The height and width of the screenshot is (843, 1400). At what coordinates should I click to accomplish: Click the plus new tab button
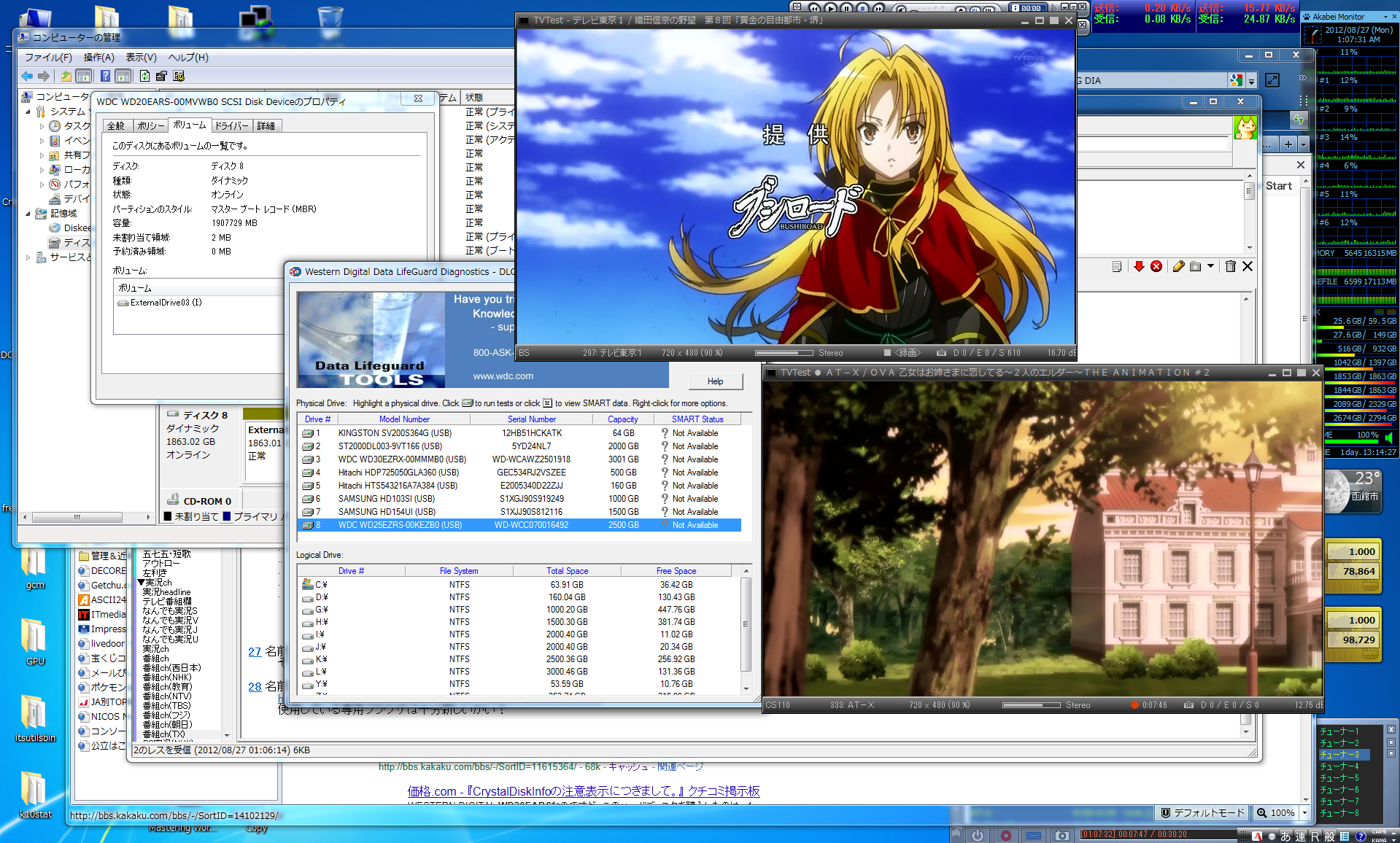[1288, 144]
